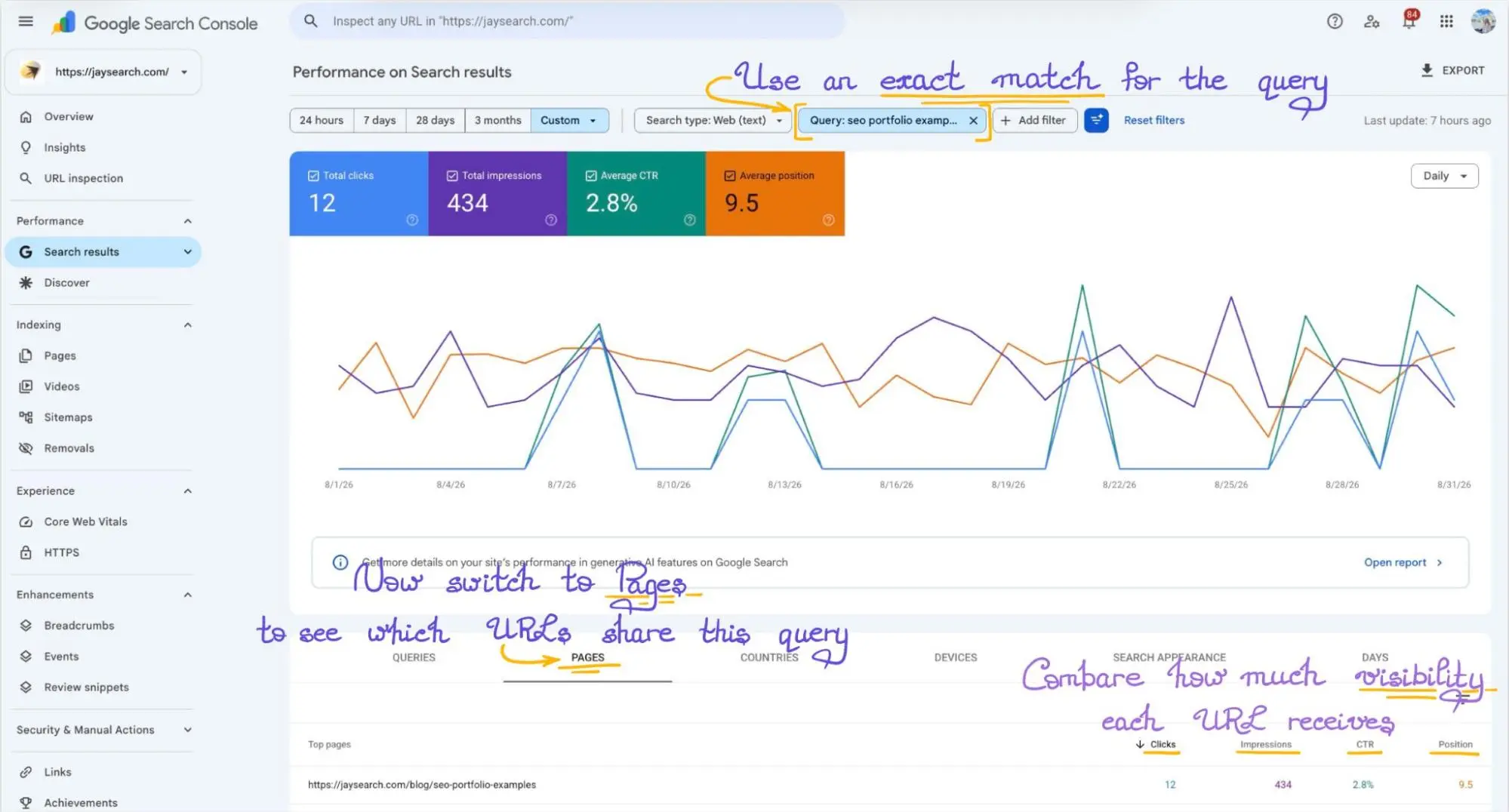1509x812 pixels.
Task: Collapse the Indexing sidebar section
Action: (187, 324)
